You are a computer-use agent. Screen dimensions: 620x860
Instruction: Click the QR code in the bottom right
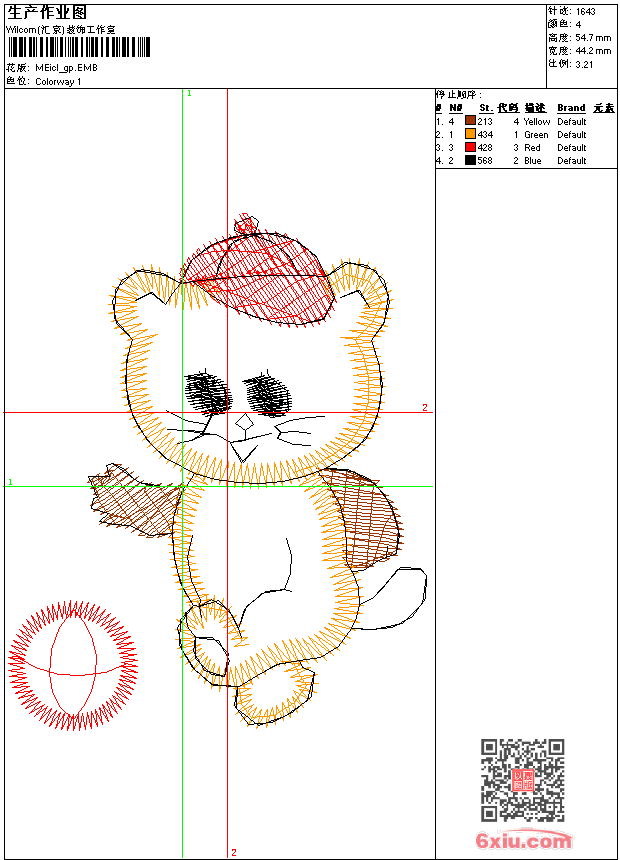523,780
